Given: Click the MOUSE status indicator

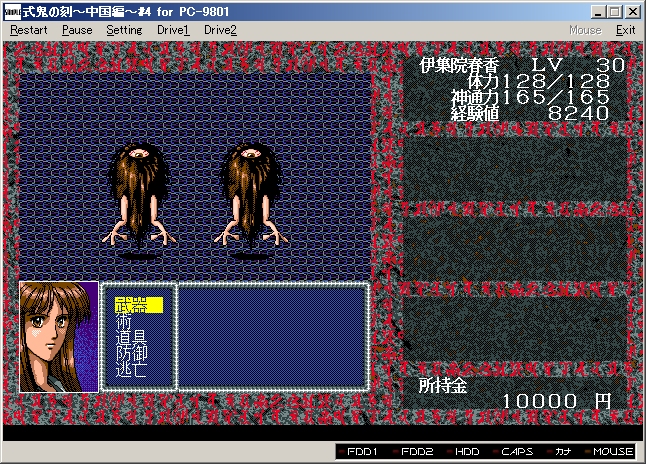Looking at the screenshot, I should point(609,452).
